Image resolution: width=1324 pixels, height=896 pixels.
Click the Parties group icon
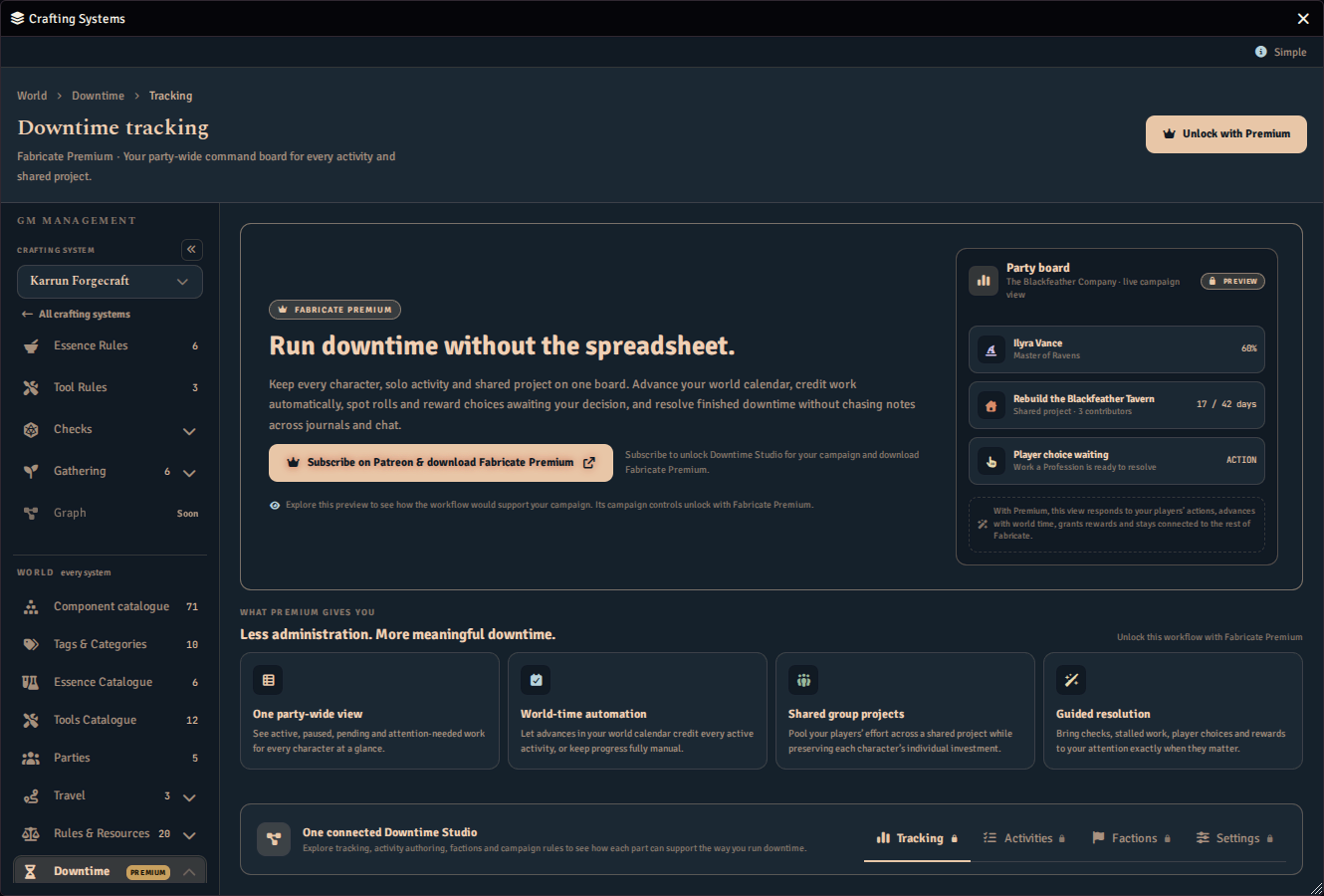coord(31,759)
